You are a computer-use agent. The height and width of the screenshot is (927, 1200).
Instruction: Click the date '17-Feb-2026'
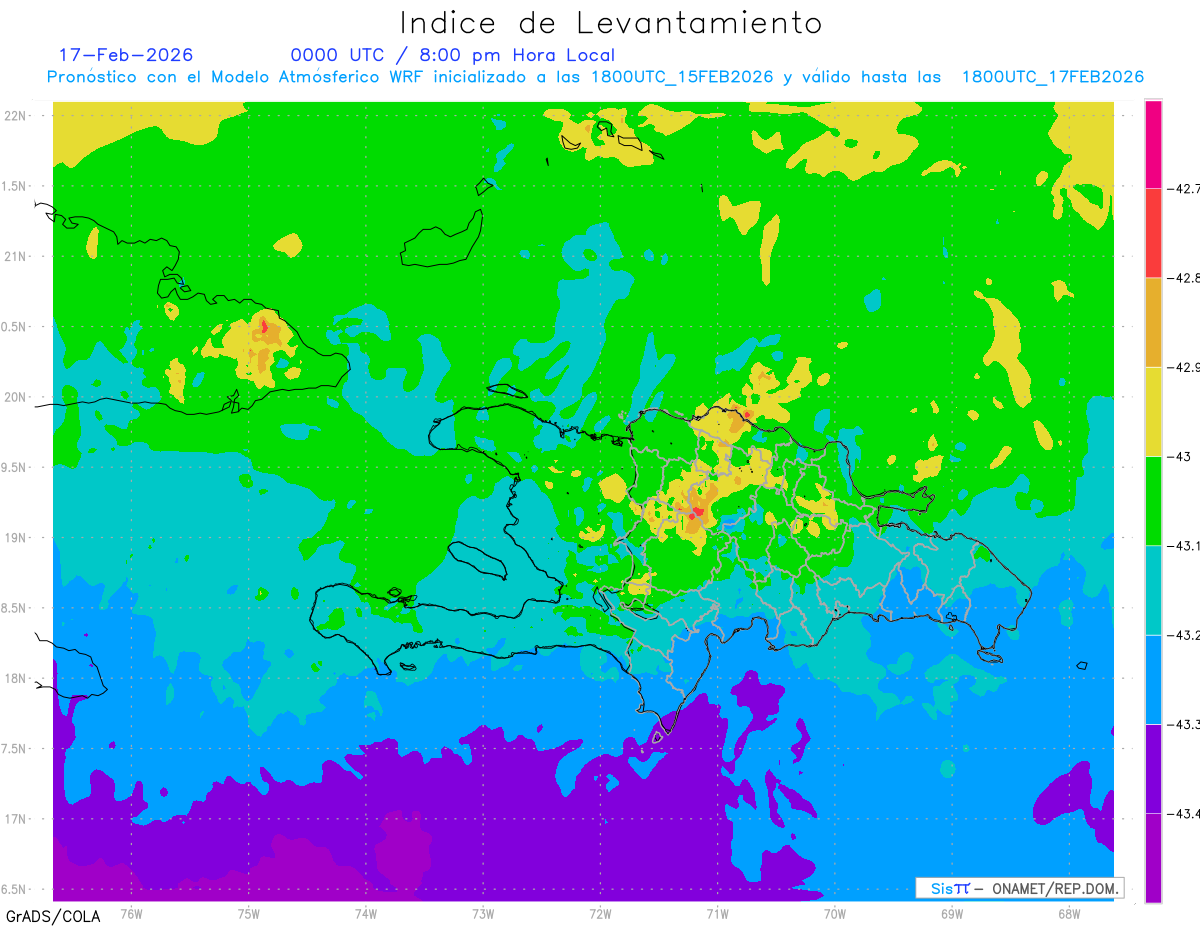pos(126,55)
